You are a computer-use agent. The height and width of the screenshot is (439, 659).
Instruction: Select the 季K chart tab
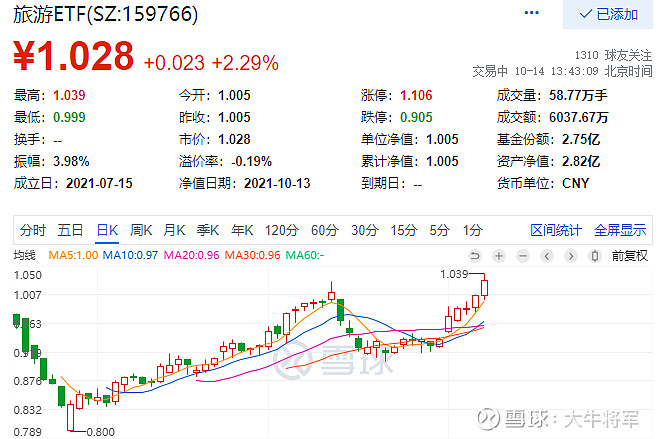tap(208, 230)
